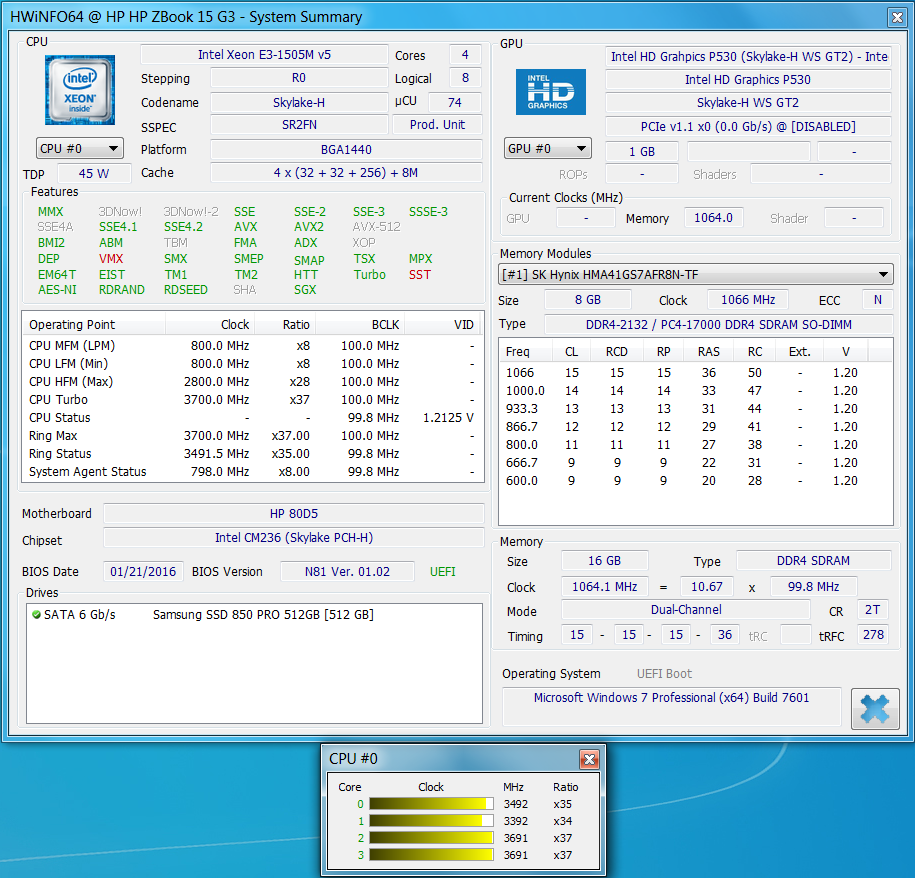Click the green UEFI label
The height and width of the screenshot is (878, 915).
(442, 571)
